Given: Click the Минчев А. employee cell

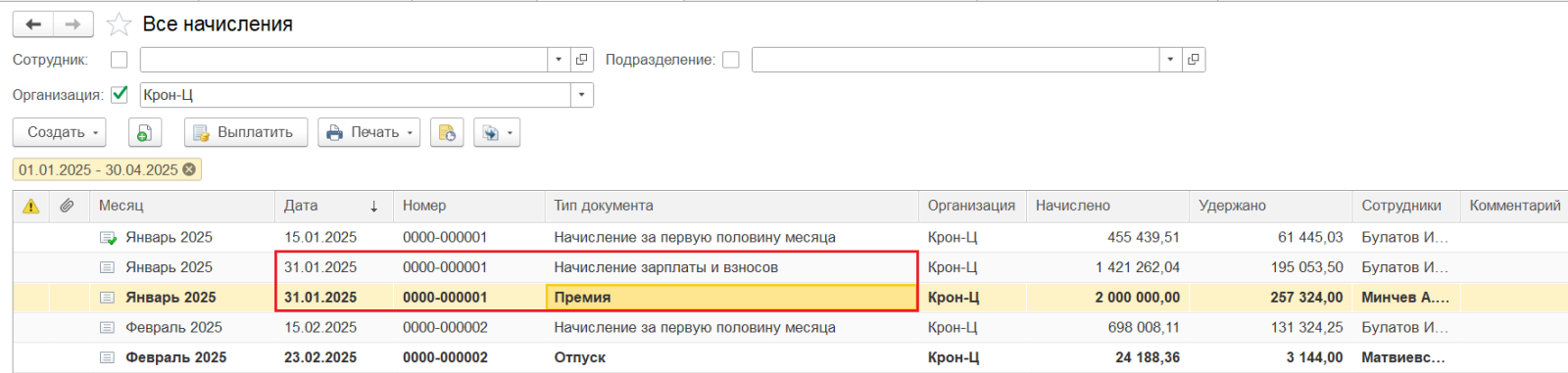Looking at the screenshot, I should pos(1405,298).
